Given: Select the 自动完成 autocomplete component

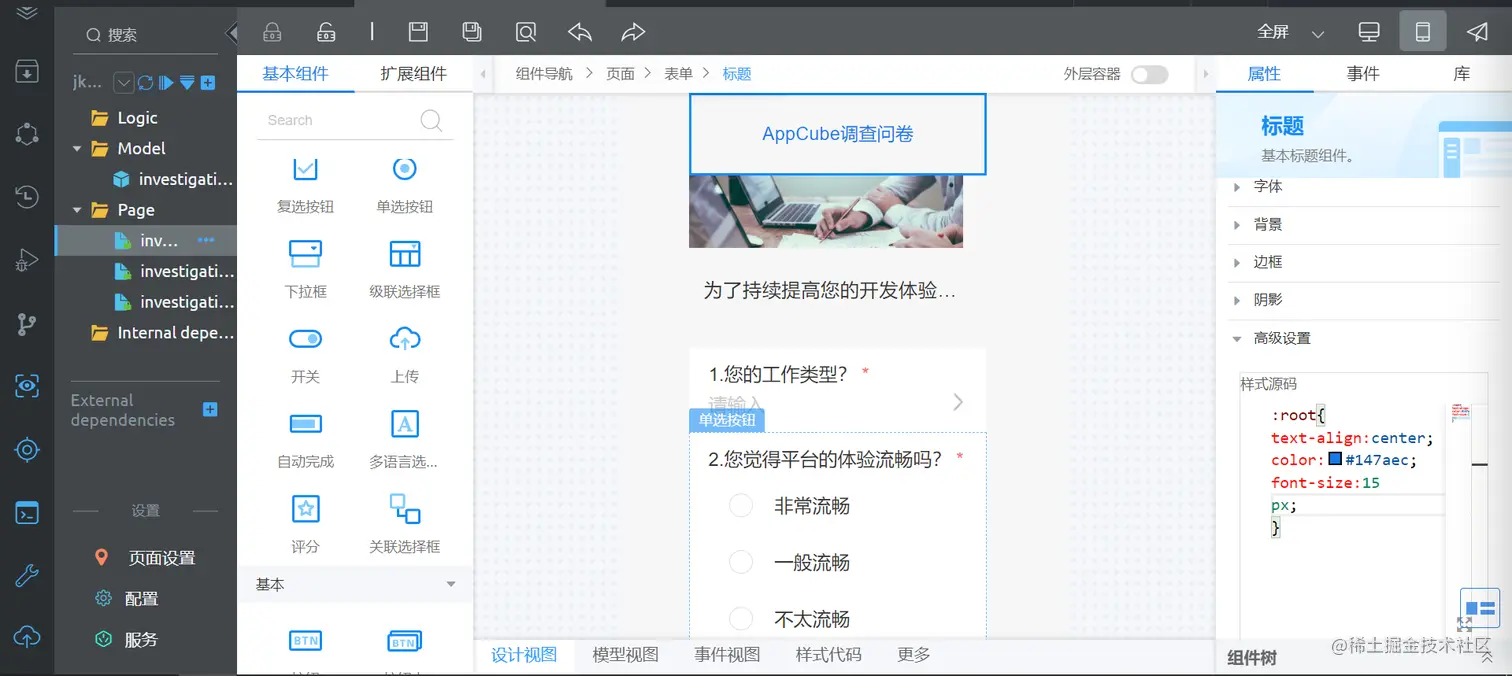Looking at the screenshot, I should click(x=305, y=440).
